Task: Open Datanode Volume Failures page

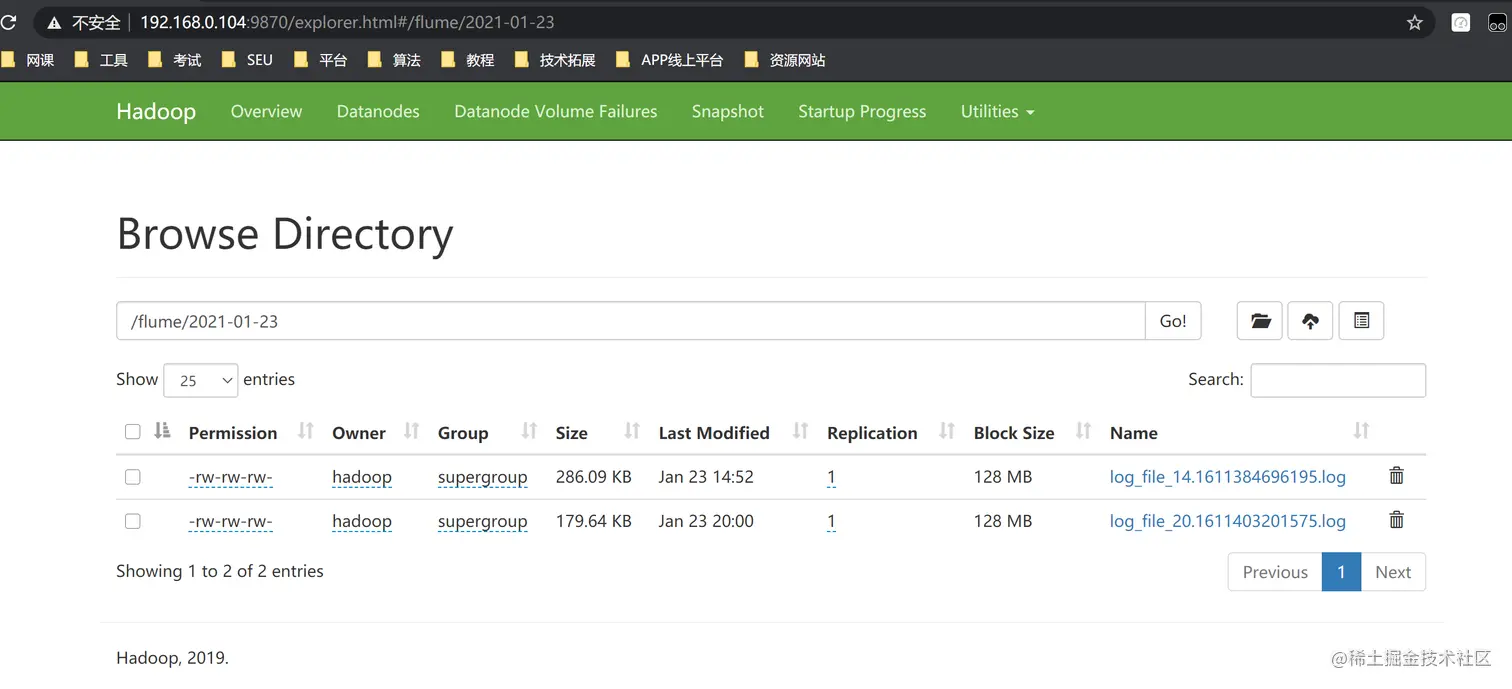Action: [x=556, y=111]
